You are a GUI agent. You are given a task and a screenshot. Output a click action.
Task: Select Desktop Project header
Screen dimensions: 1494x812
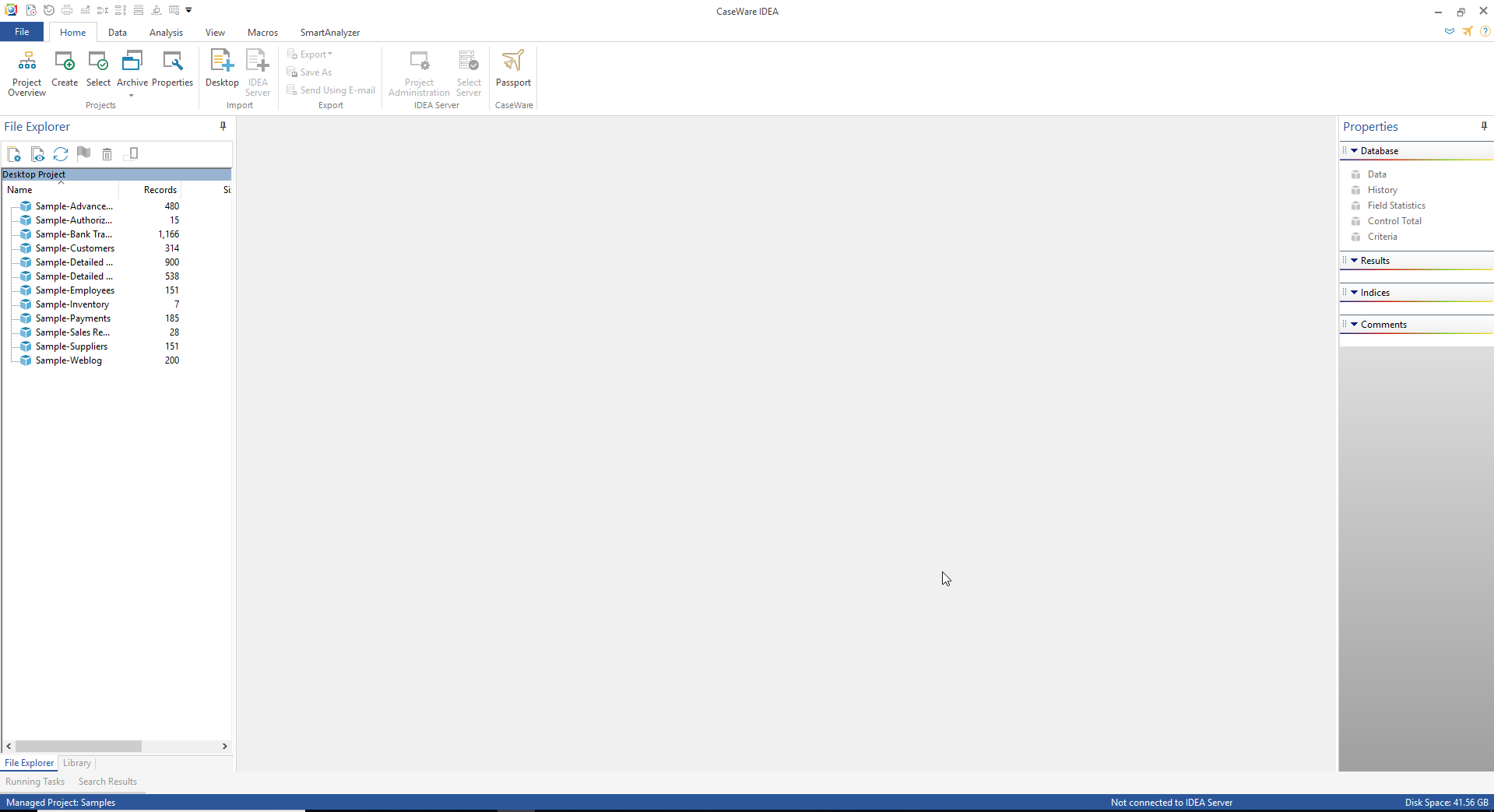pyautogui.click(x=117, y=174)
